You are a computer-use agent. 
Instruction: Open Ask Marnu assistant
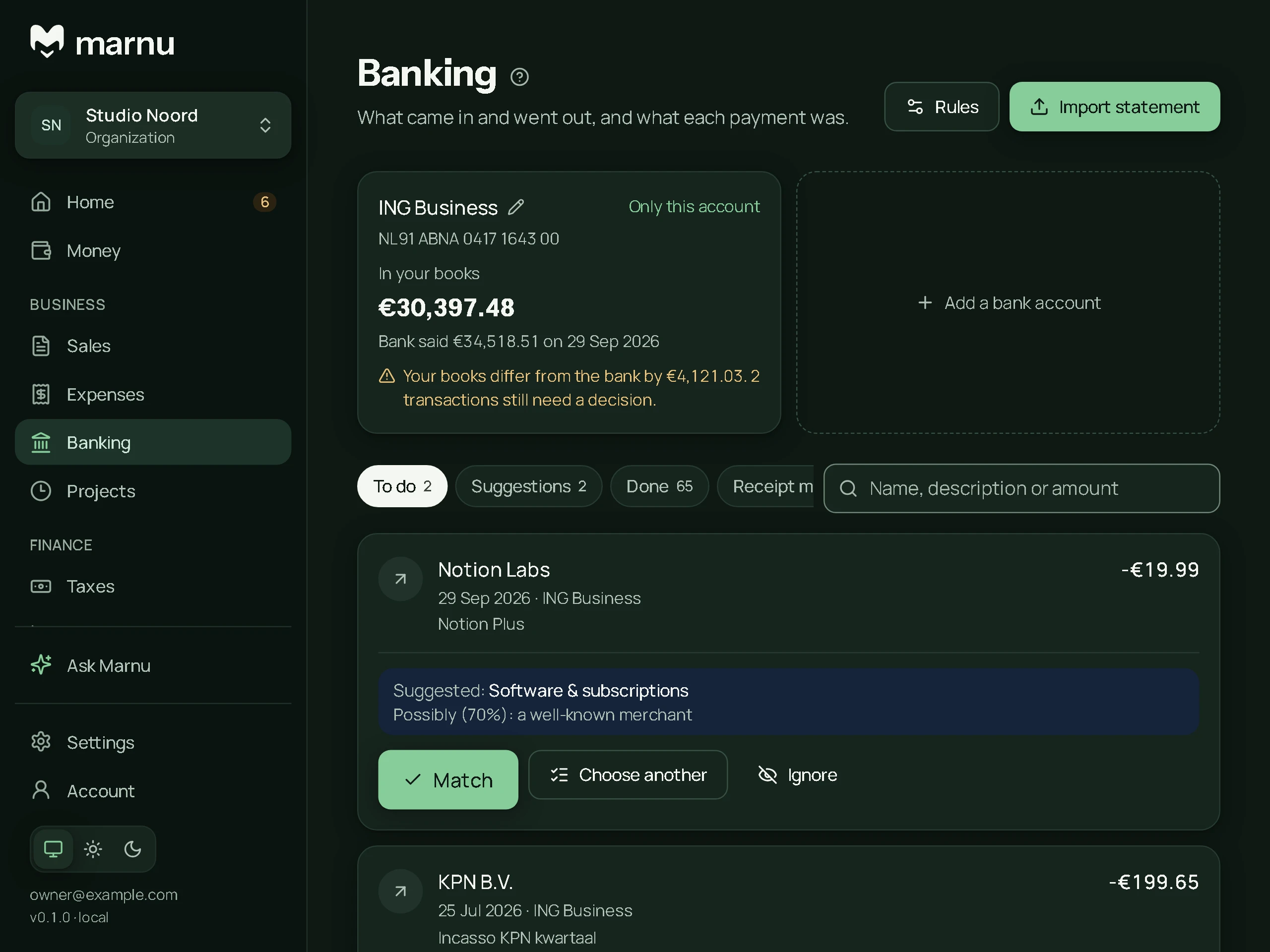tap(153, 665)
